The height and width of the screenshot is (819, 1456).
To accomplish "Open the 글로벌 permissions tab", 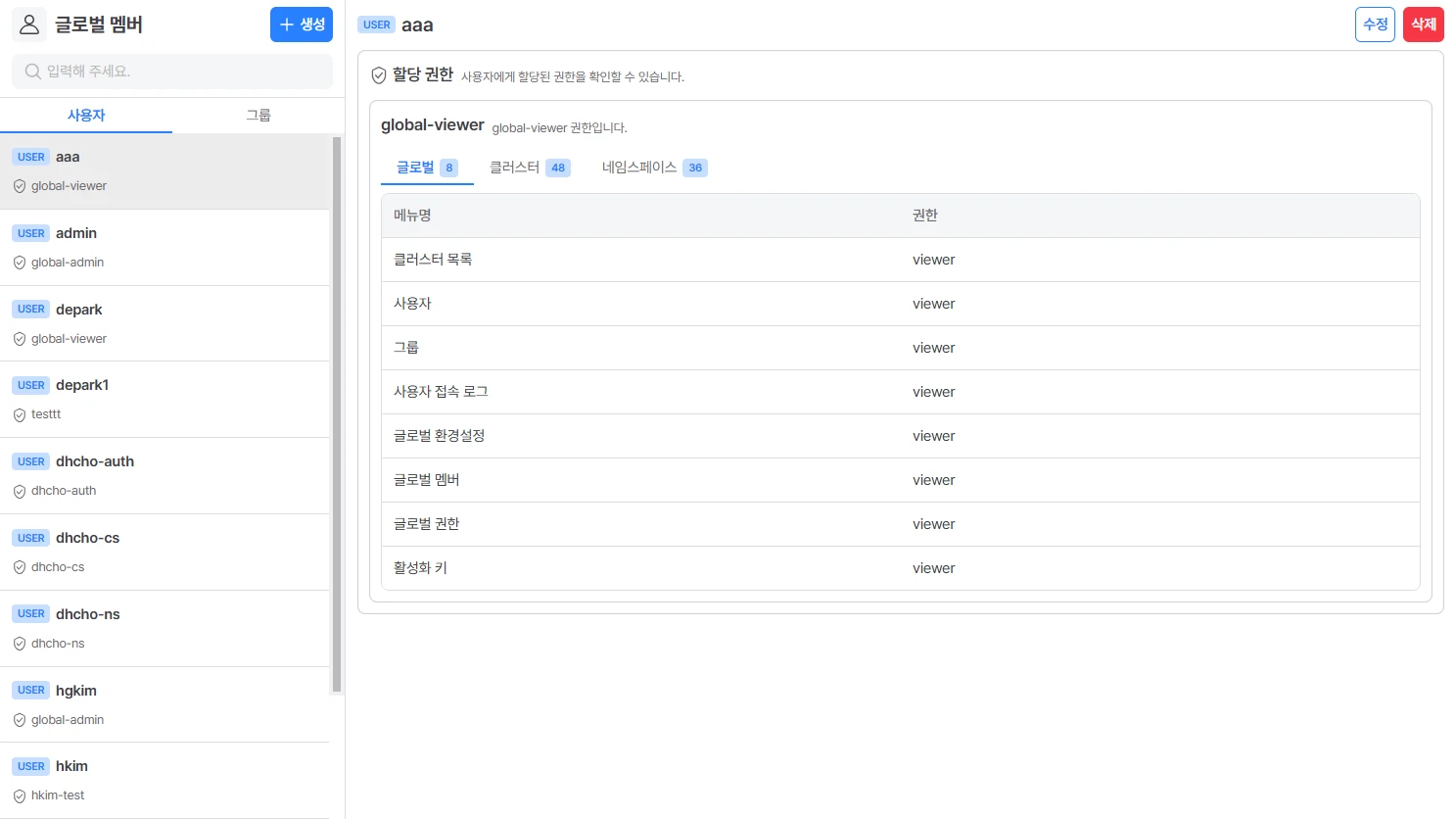I will tap(427, 168).
